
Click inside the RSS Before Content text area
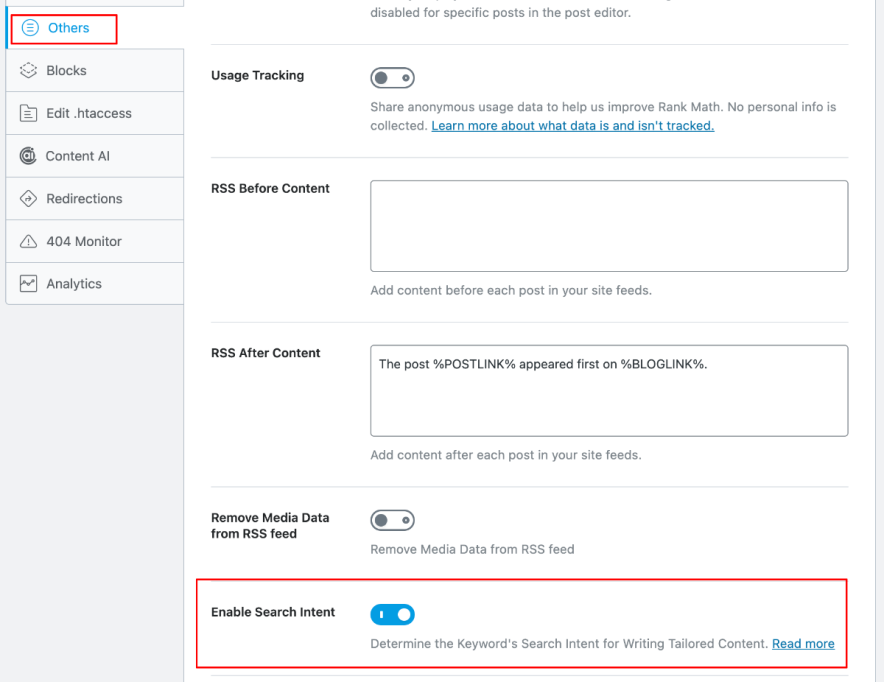608,225
